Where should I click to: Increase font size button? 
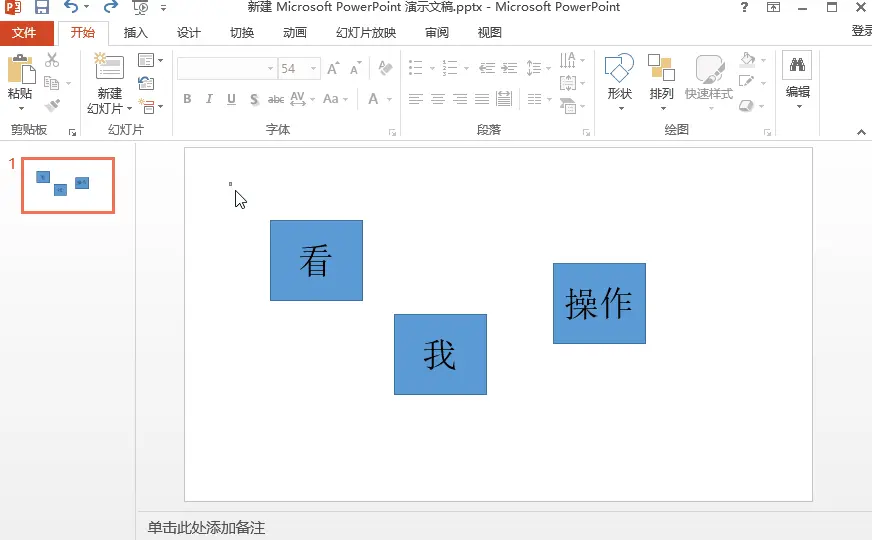333,68
